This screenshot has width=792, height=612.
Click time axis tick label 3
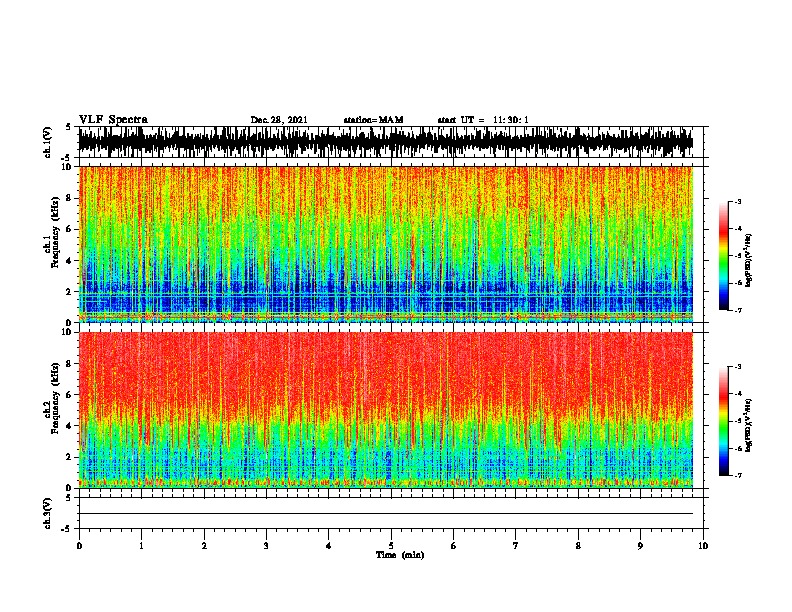pos(266,546)
